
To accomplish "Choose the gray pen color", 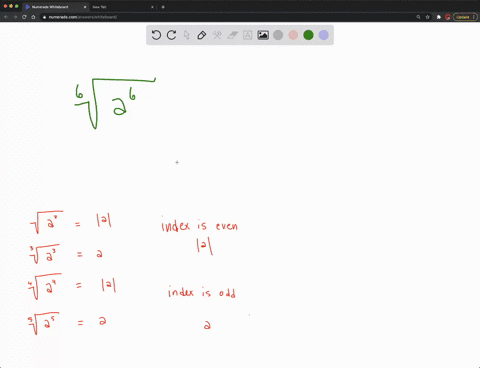I will (x=278, y=35).
